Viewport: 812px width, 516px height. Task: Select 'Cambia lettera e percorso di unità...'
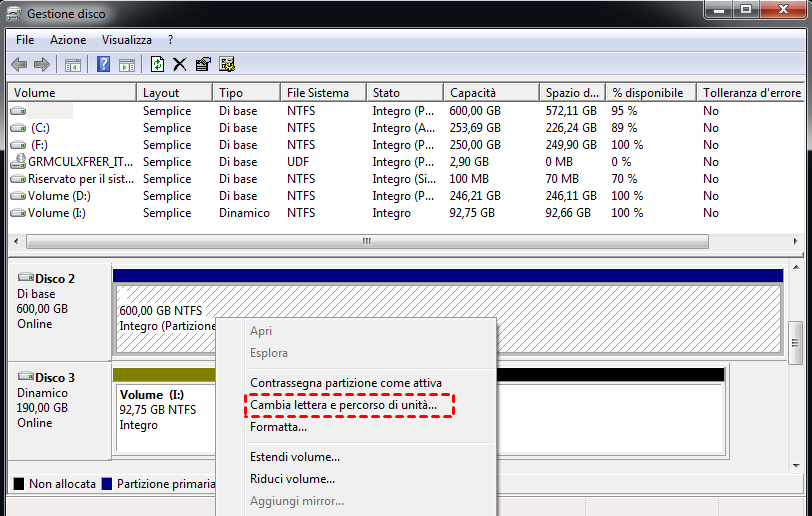point(343,405)
